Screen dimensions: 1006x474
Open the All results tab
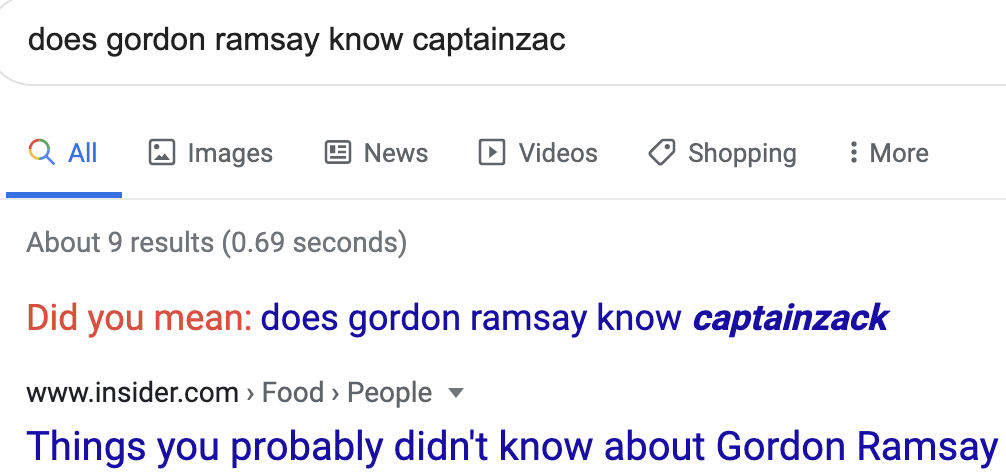point(64,153)
